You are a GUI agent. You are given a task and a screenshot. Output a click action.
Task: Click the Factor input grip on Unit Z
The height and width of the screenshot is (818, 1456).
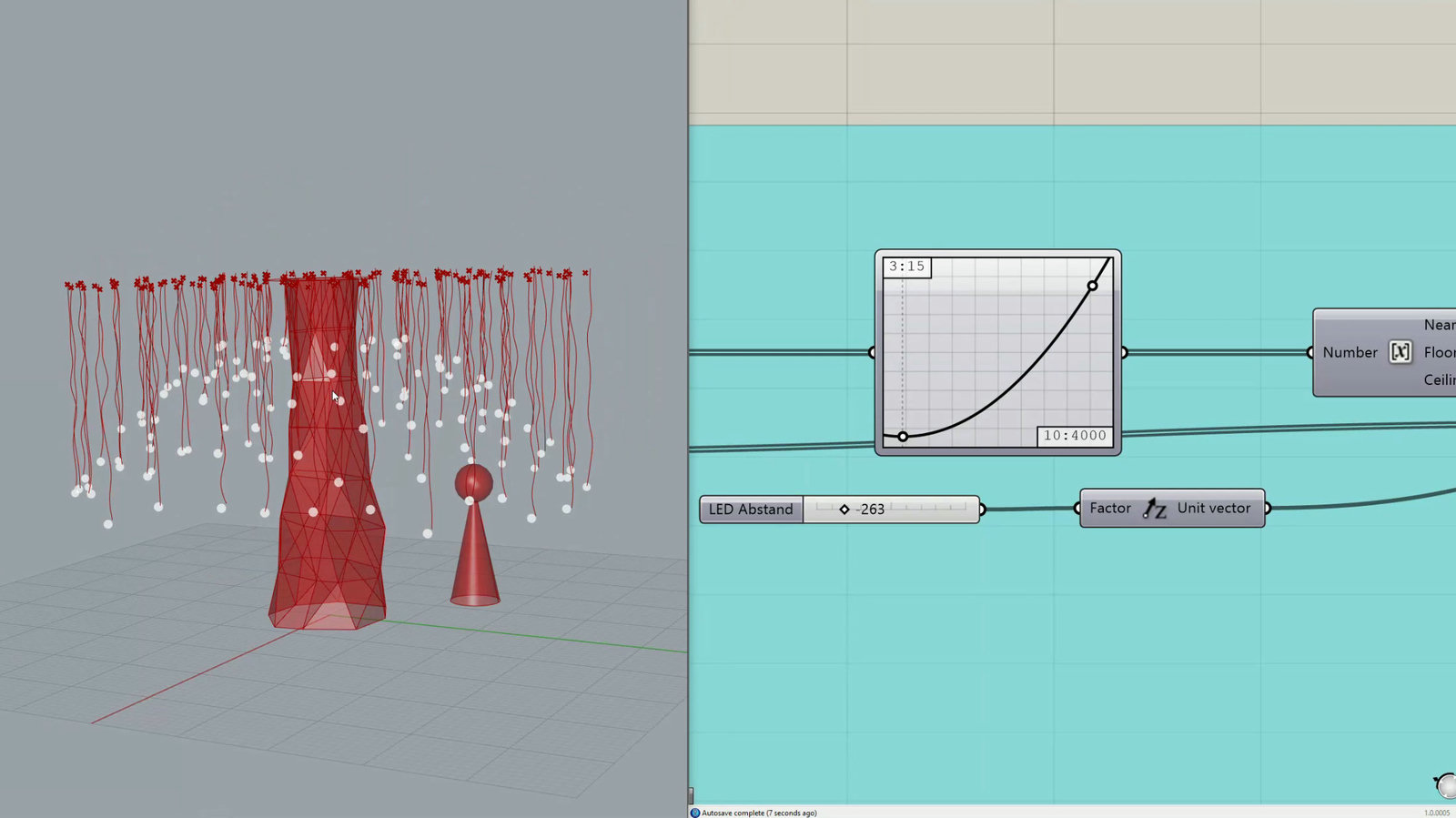[x=1078, y=509]
